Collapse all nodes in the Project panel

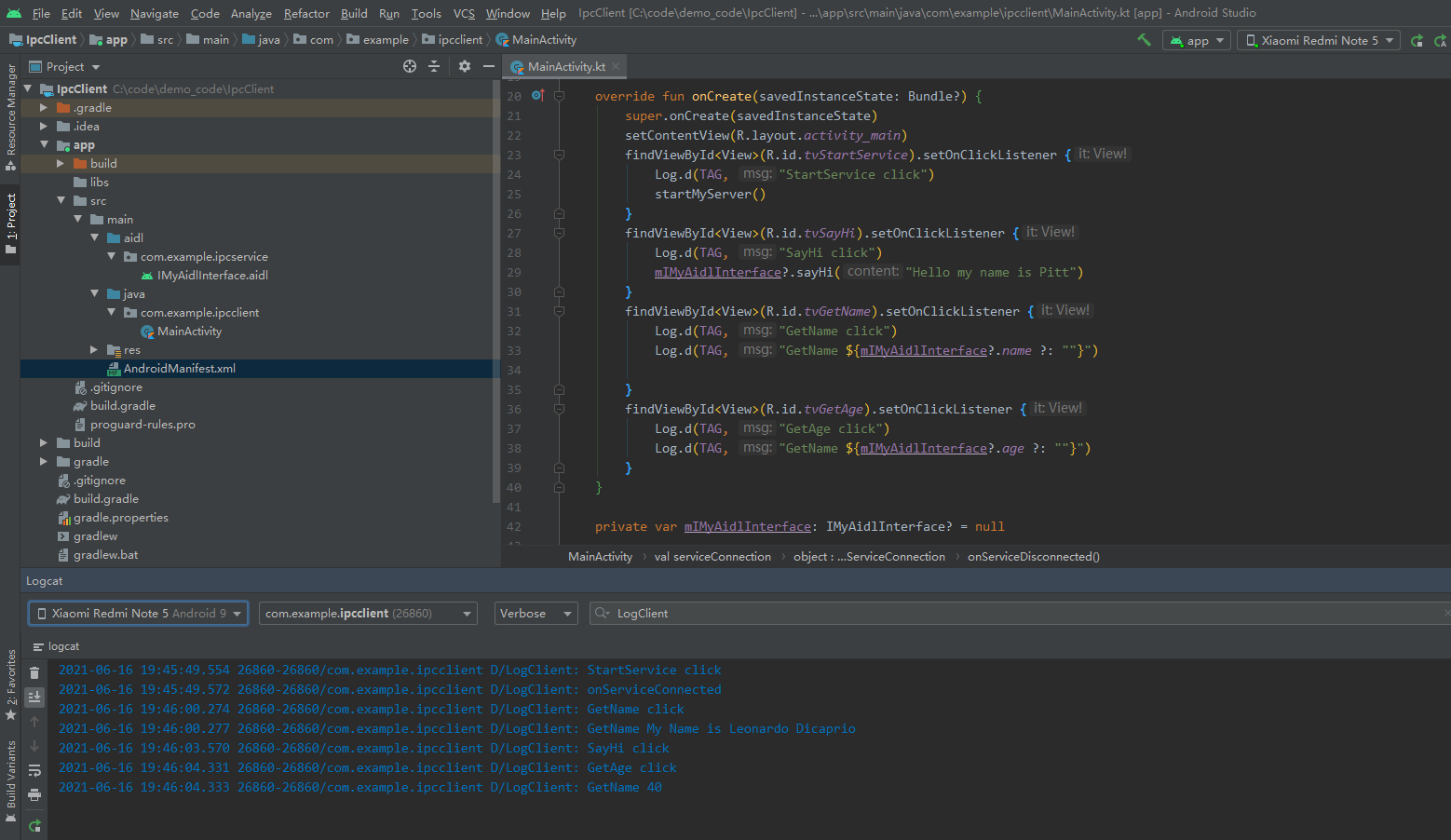tap(434, 66)
